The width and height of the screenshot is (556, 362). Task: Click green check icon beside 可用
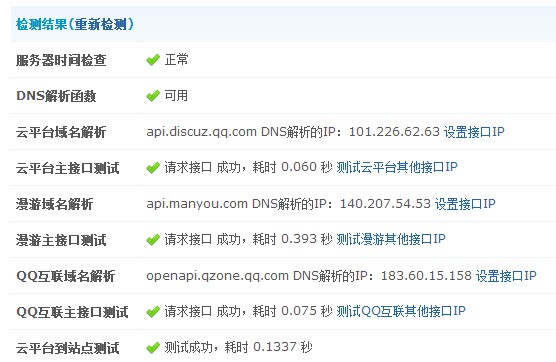(x=153, y=96)
